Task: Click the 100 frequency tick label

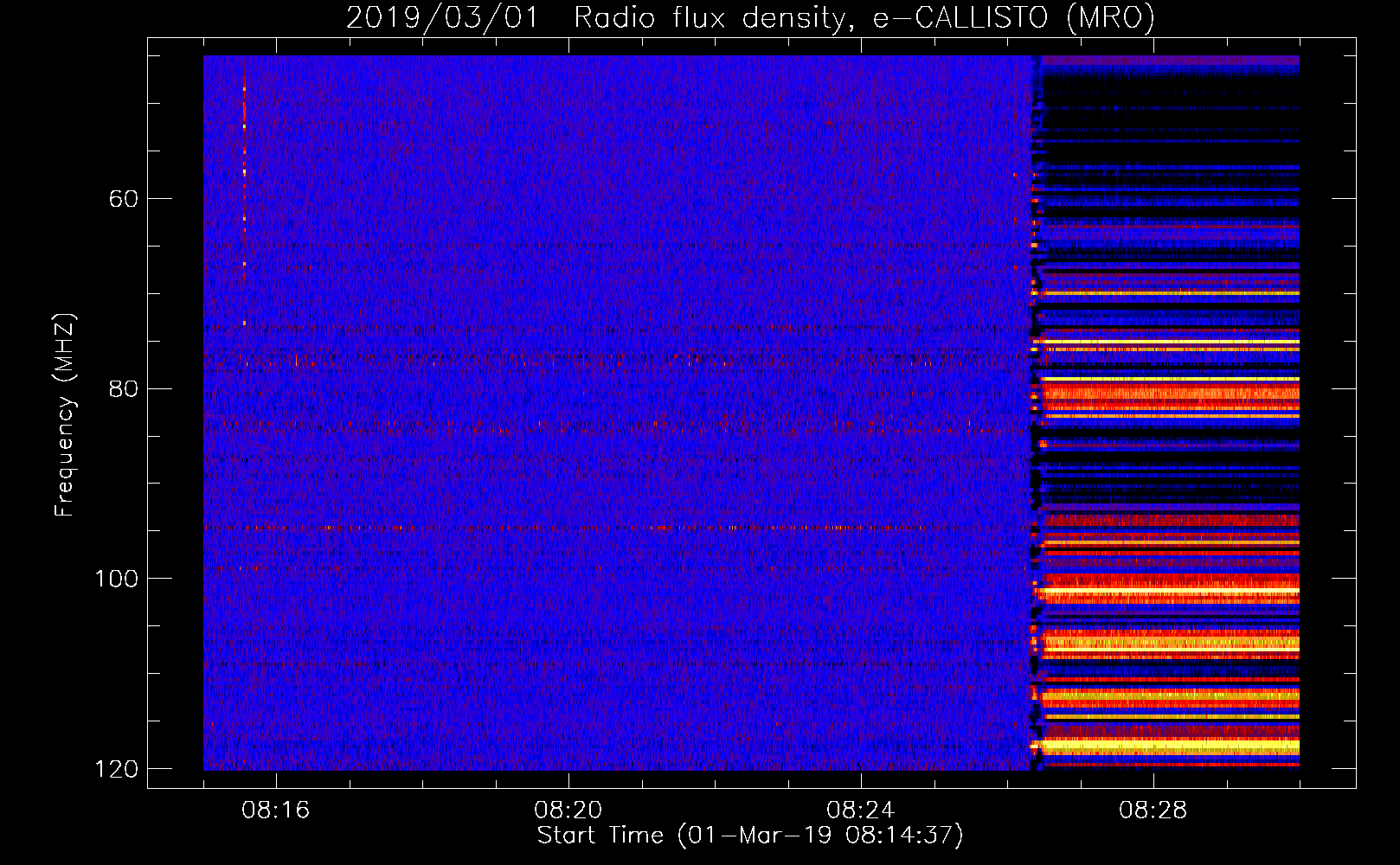Action: pos(116,579)
